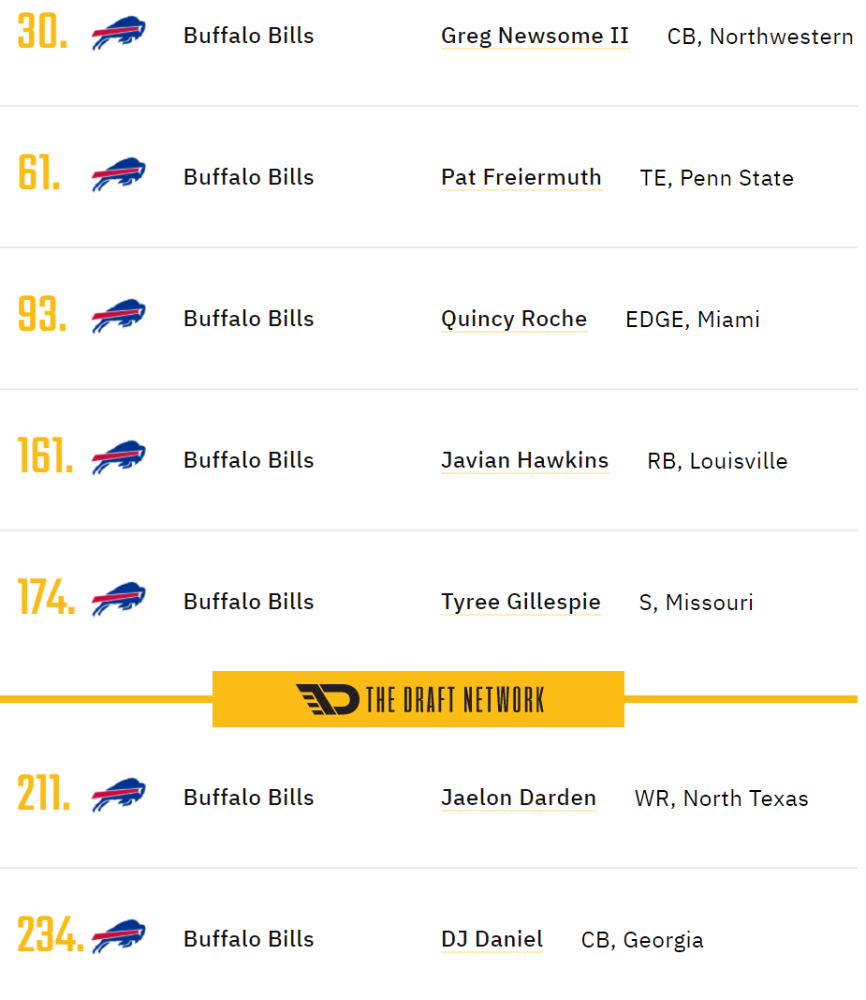This screenshot has height=1000, width=866.
Task: Click the Bills logo beside pick 61
Action: pos(119,175)
